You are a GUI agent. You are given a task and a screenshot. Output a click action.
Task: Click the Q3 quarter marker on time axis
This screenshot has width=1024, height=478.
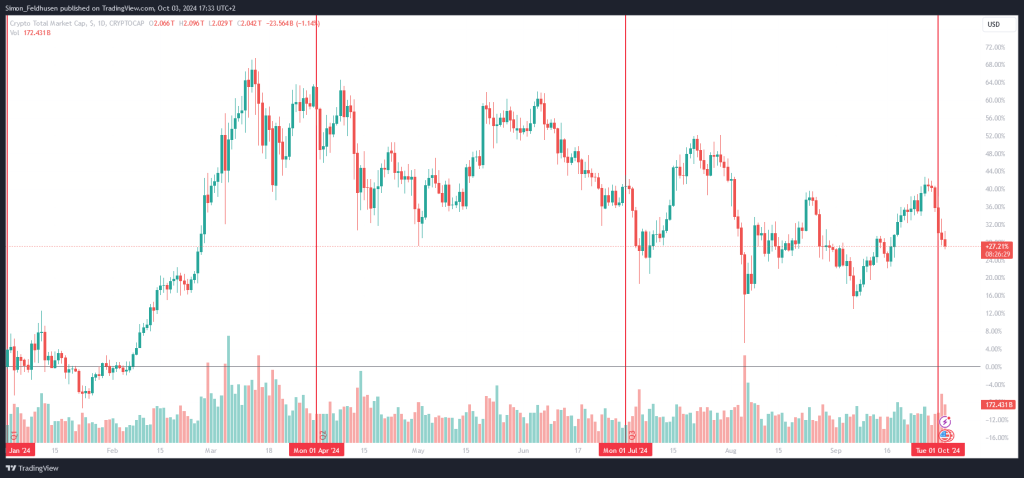pos(632,434)
